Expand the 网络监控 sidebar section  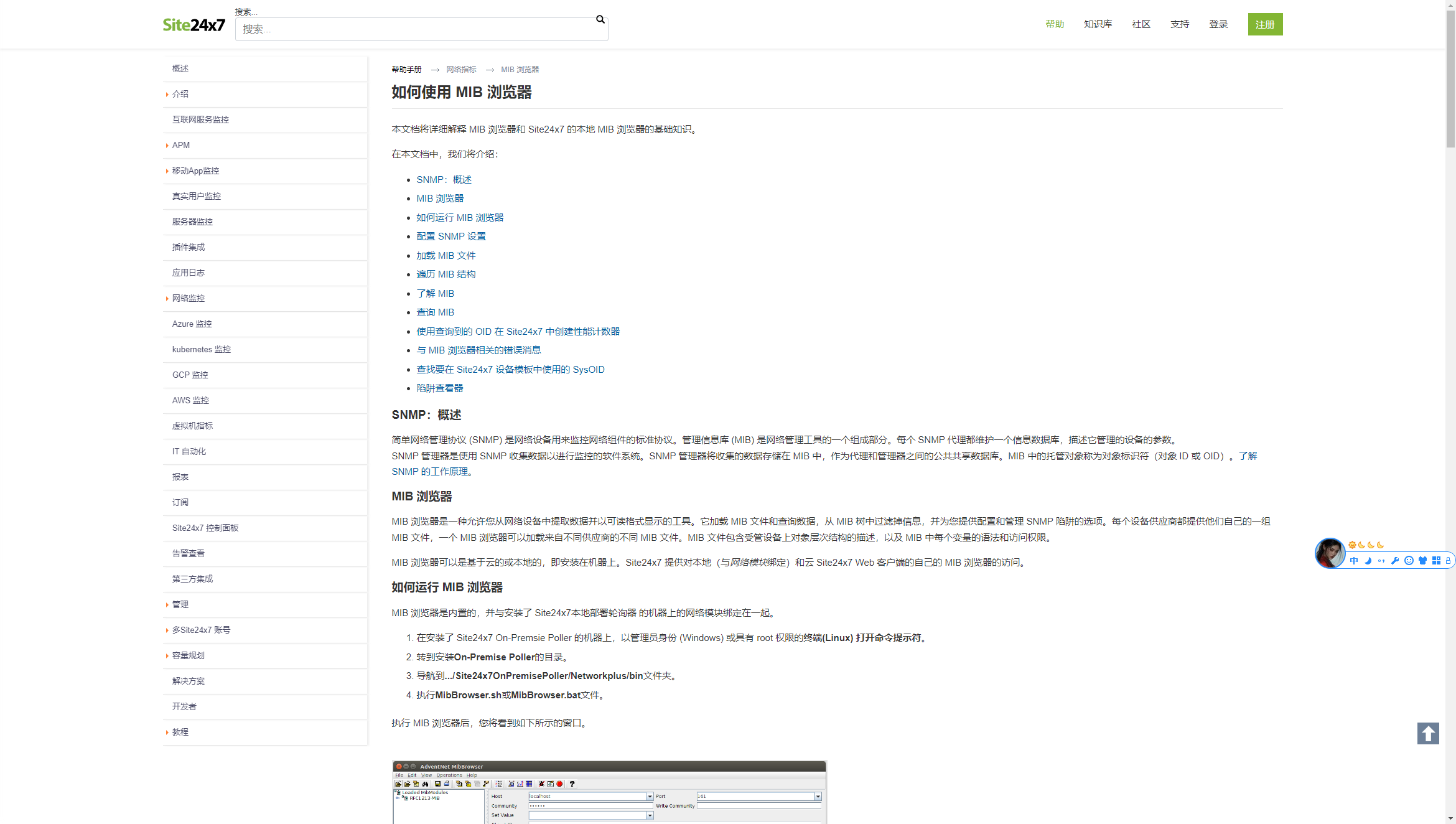point(188,298)
